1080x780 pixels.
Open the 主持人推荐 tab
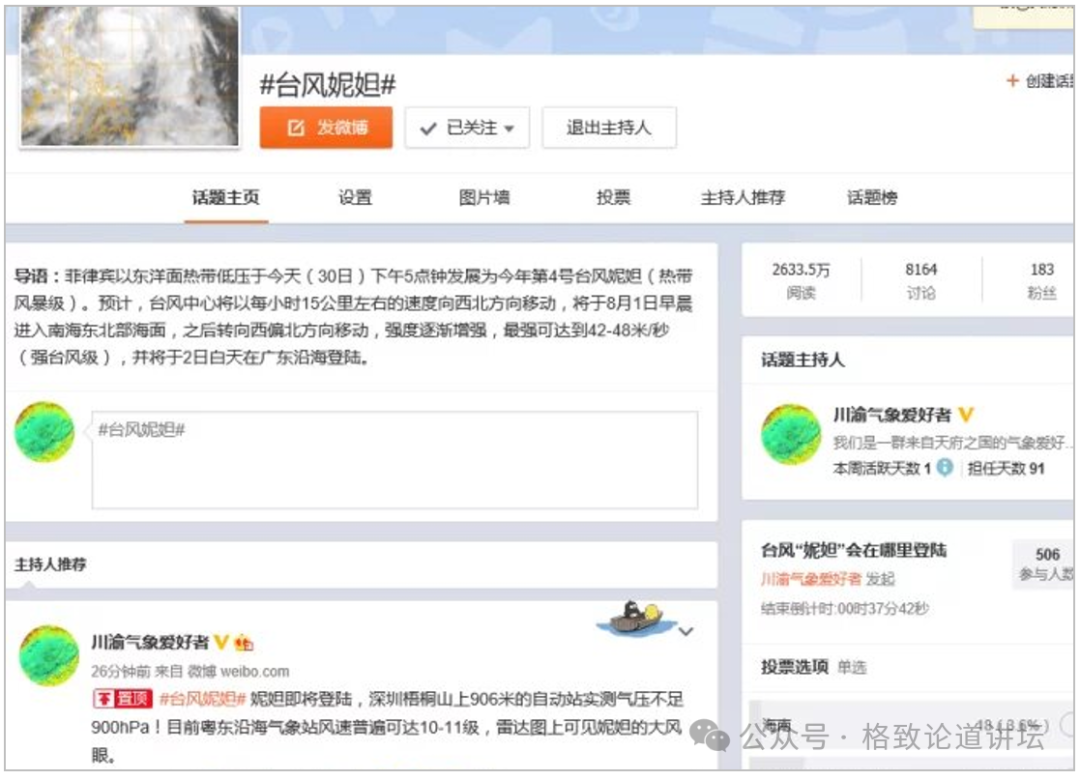pyautogui.click(x=742, y=198)
